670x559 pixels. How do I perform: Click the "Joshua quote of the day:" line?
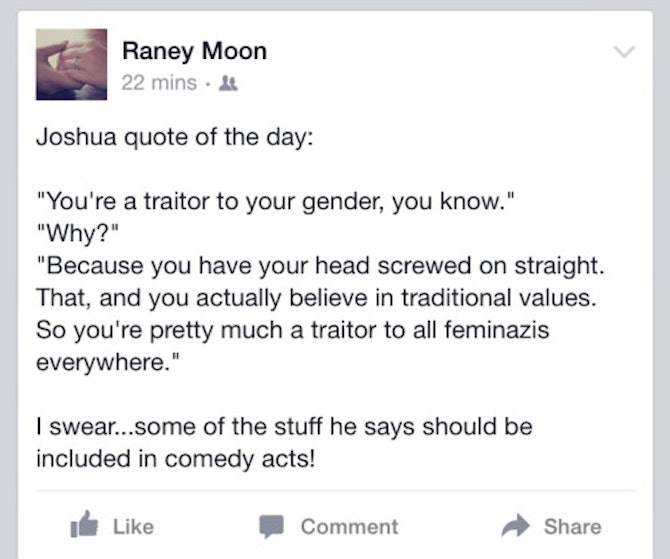pyautogui.click(x=174, y=138)
